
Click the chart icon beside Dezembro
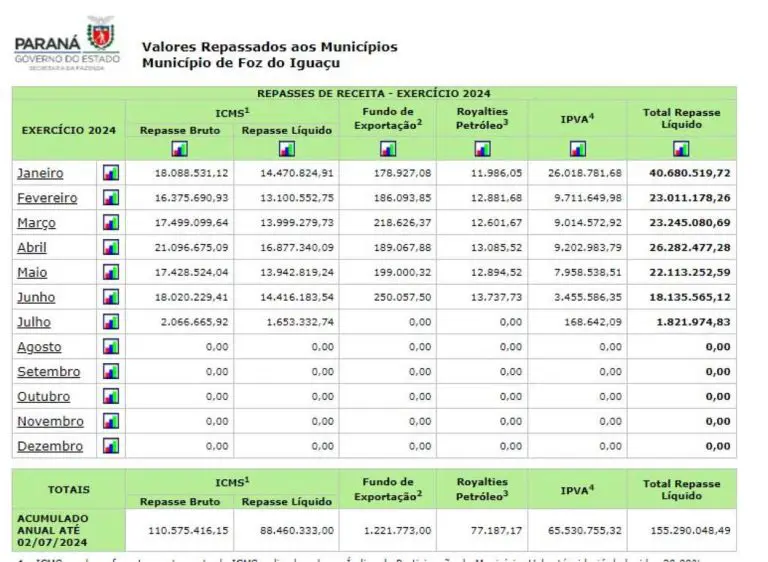click(x=111, y=446)
